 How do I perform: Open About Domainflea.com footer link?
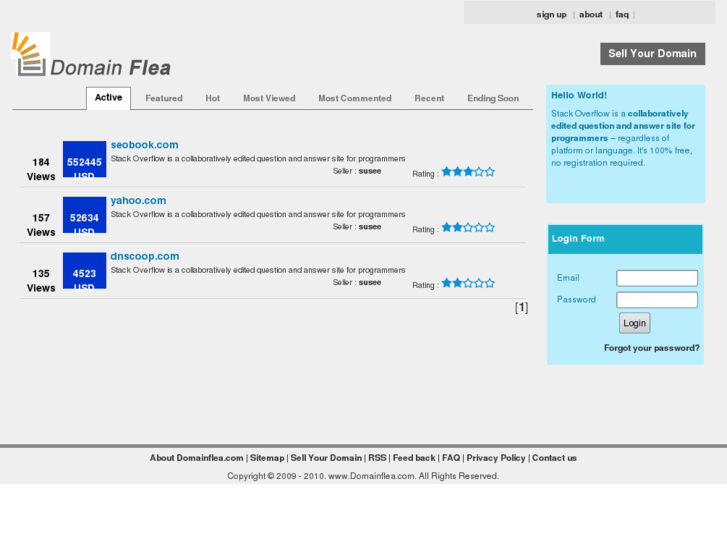(x=196, y=458)
